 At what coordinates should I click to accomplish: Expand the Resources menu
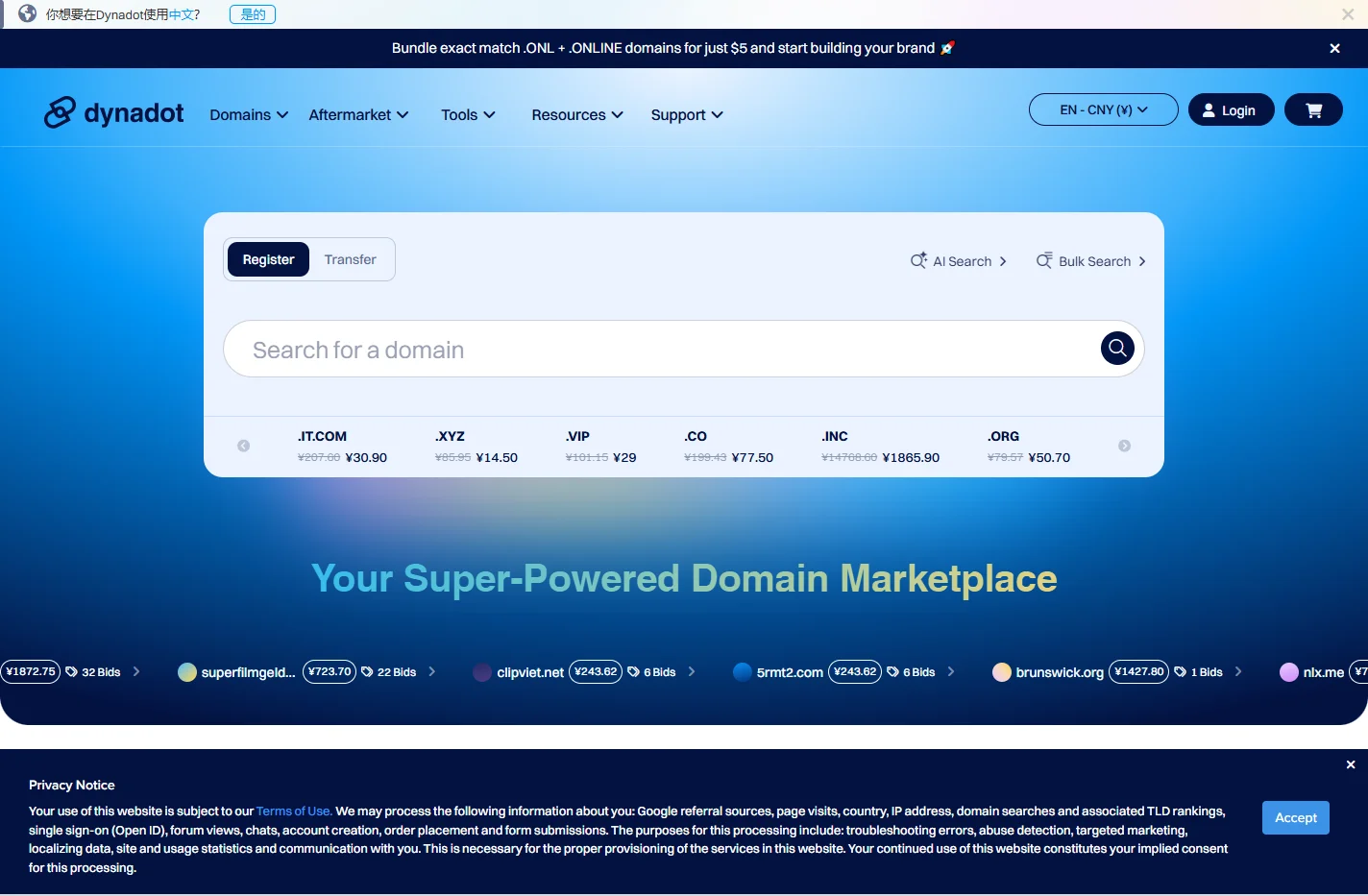pos(577,114)
